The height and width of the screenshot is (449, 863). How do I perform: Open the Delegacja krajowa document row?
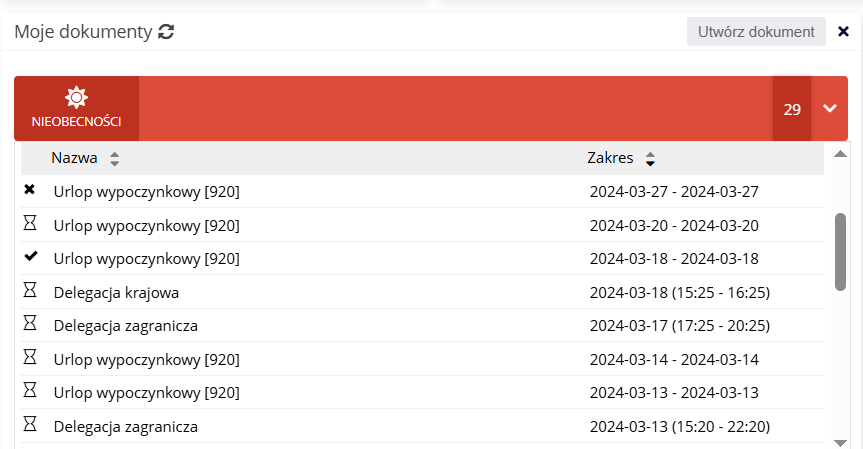tap(422, 292)
